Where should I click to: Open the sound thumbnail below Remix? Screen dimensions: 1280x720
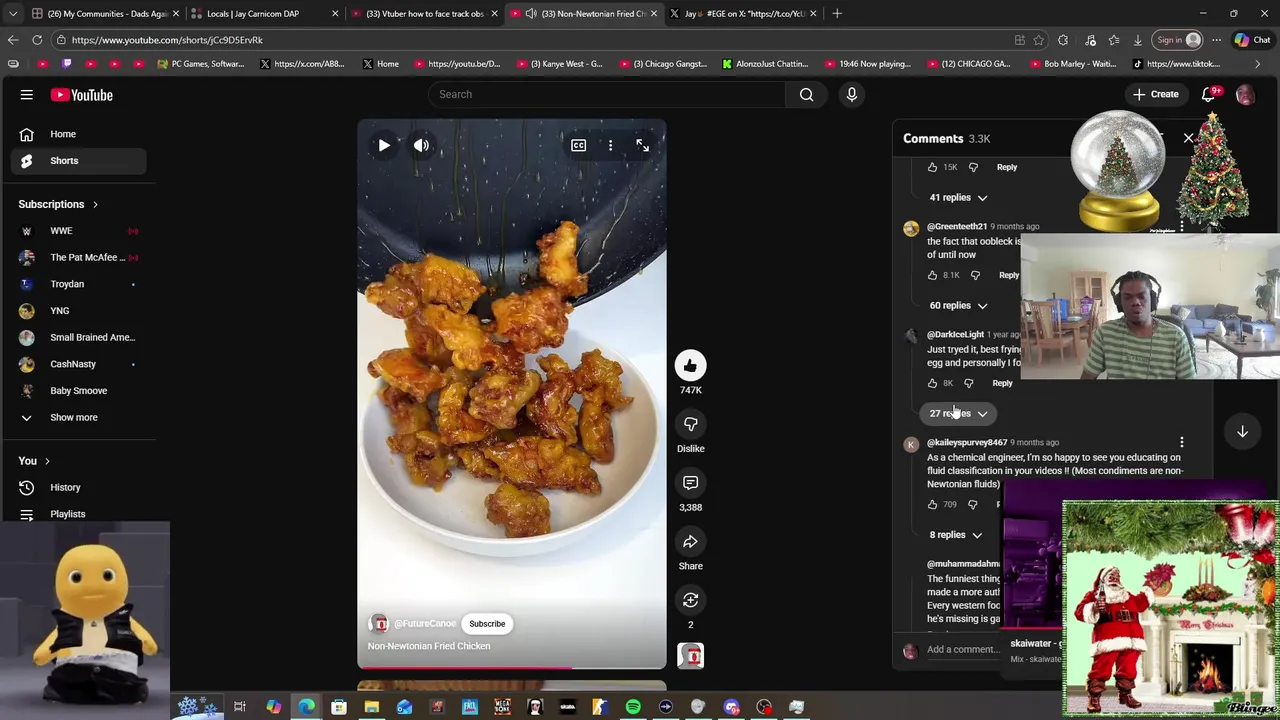(x=690, y=655)
